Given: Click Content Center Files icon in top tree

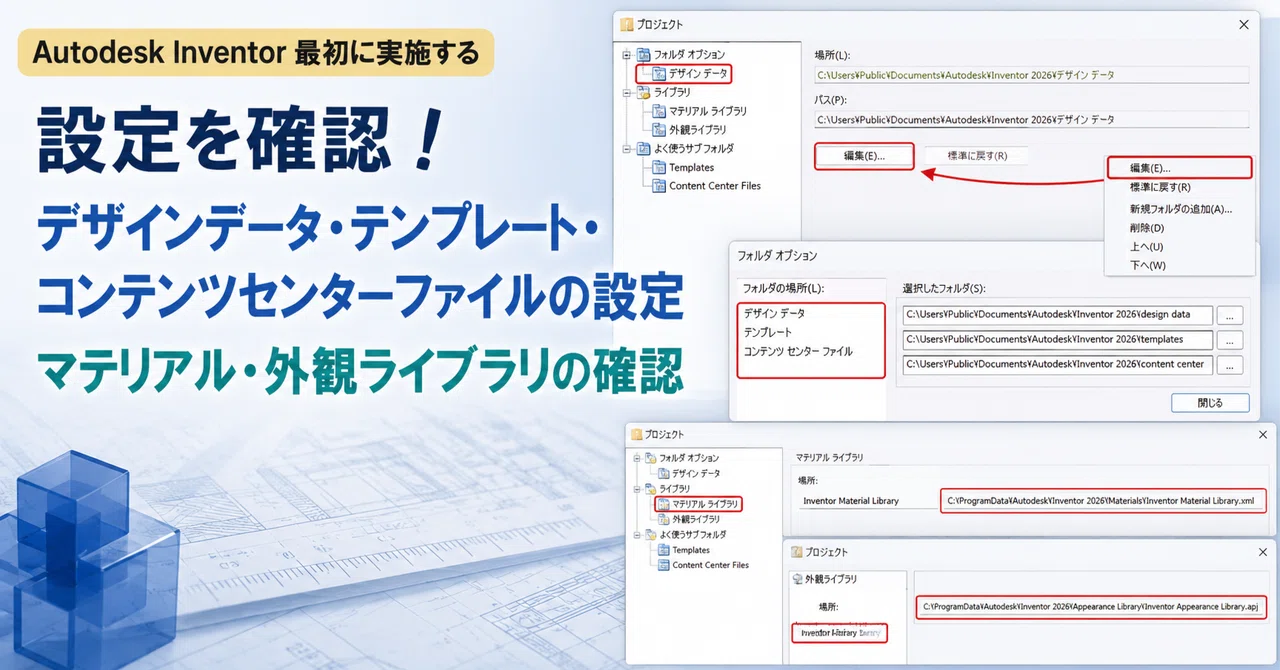Looking at the screenshot, I should (660, 186).
